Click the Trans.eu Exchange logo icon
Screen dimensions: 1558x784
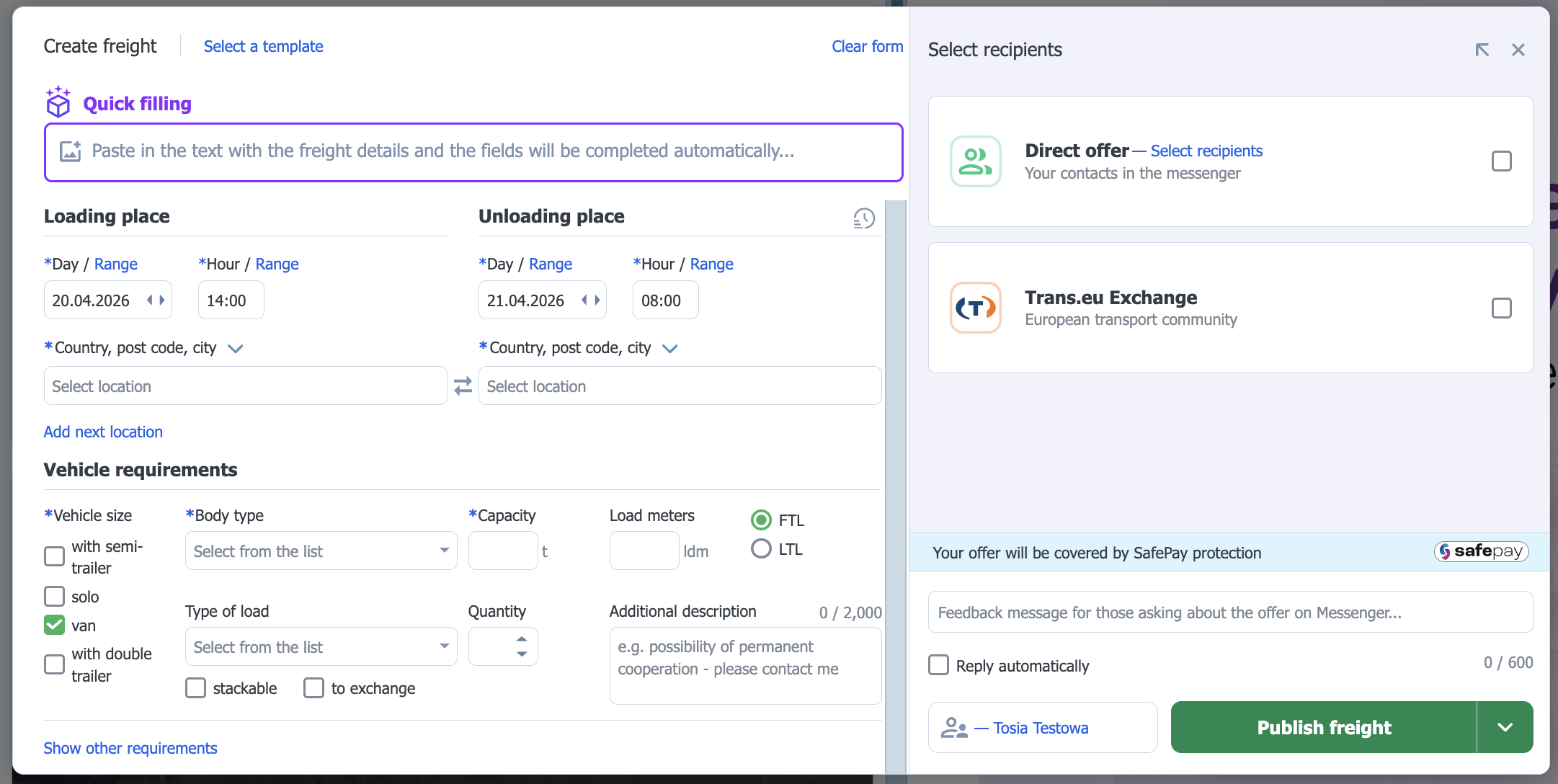pyautogui.click(x=975, y=308)
